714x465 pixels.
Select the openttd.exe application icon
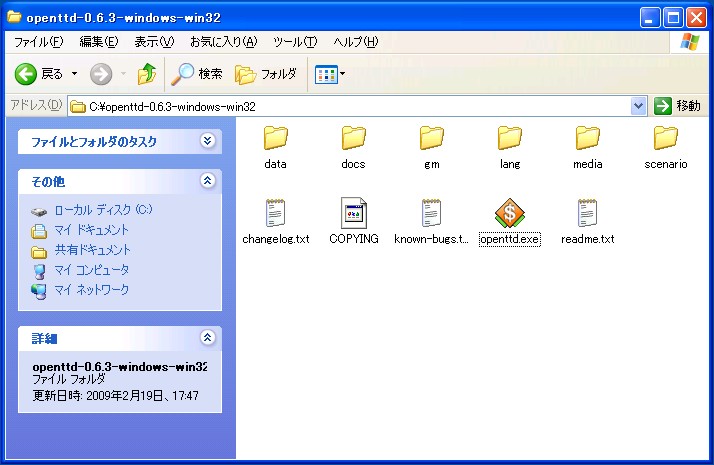[510, 213]
